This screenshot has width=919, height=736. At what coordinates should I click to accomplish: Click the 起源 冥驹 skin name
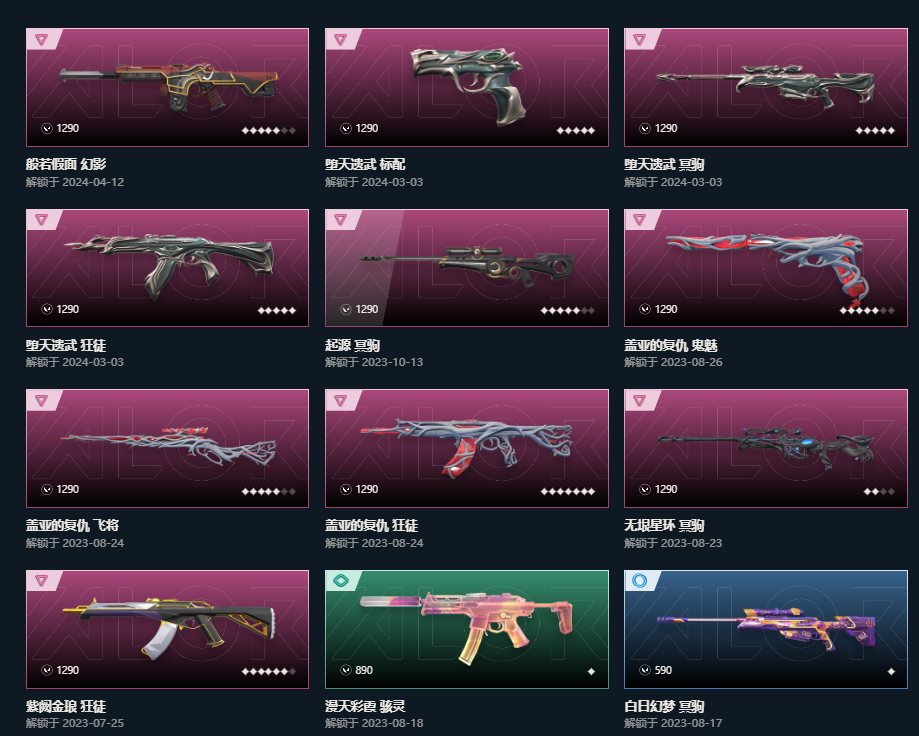[x=352, y=345]
